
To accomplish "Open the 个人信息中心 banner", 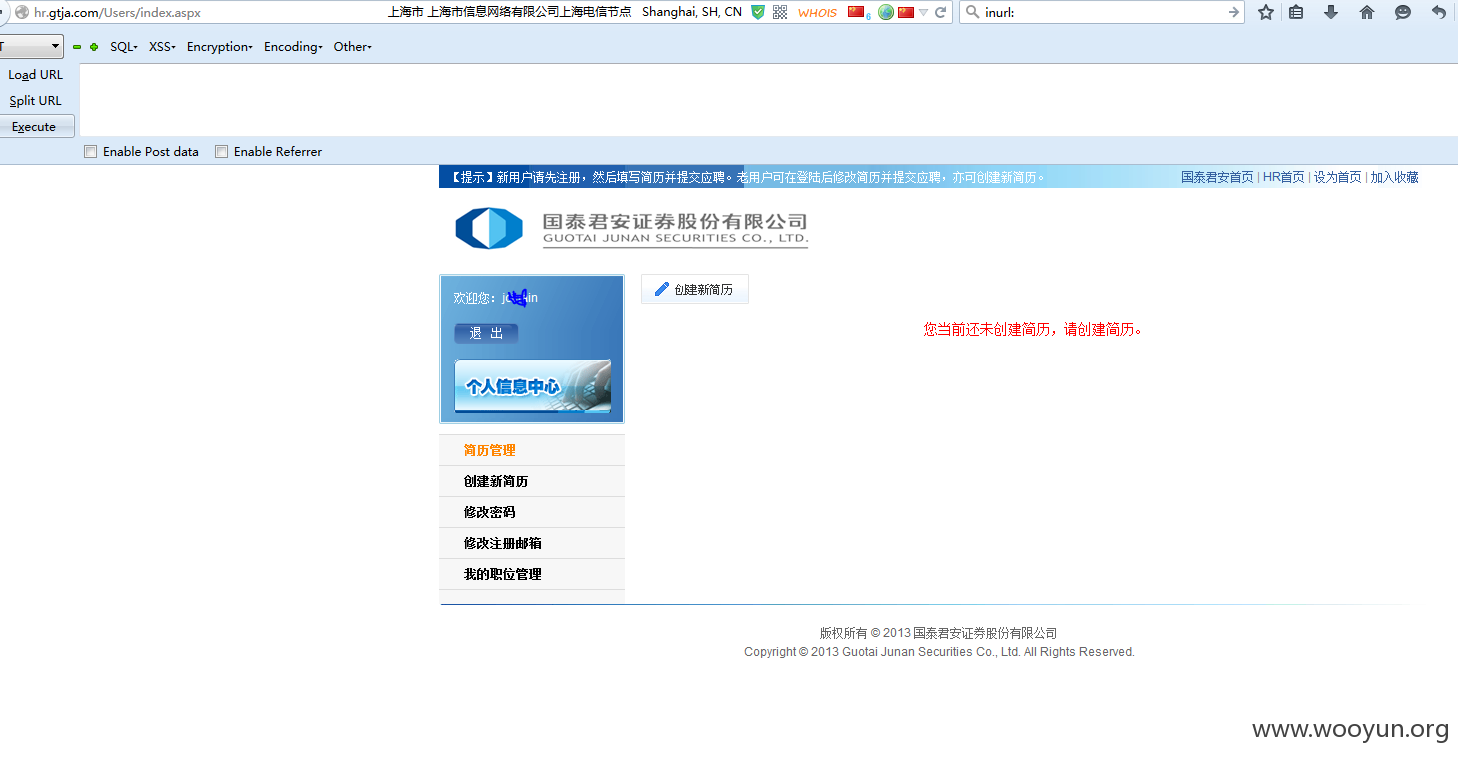I will [x=533, y=386].
